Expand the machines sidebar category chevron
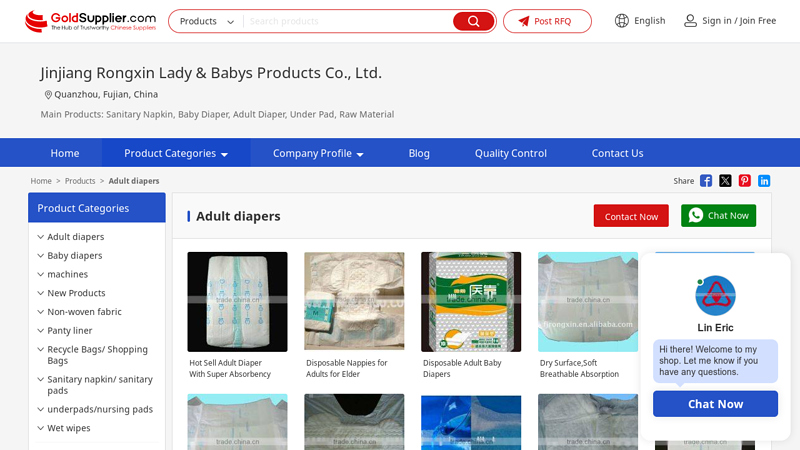Image resolution: width=800 pixels, height=450 pixels. (40, 274)
